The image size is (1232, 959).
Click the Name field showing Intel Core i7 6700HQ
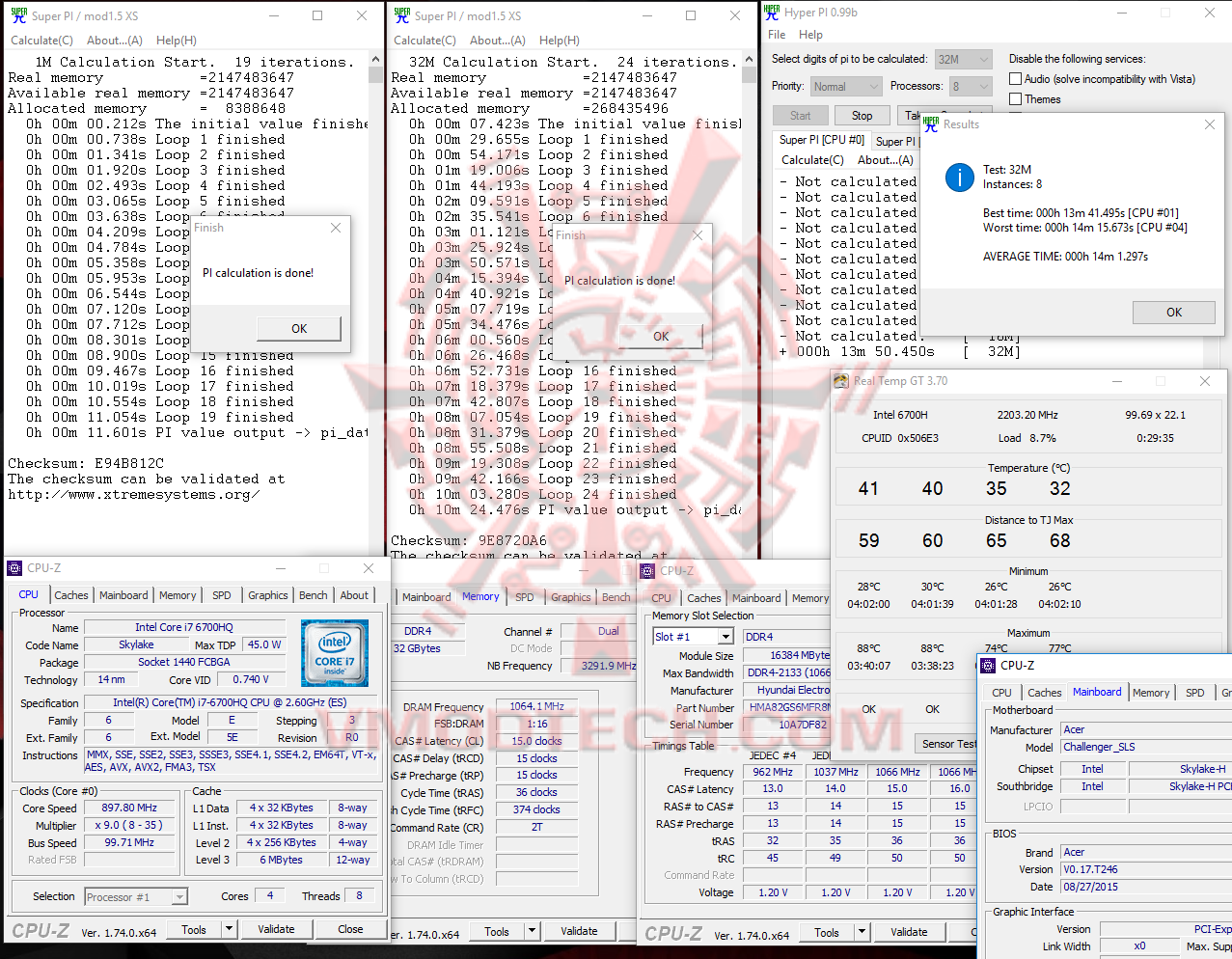[184, 627]
